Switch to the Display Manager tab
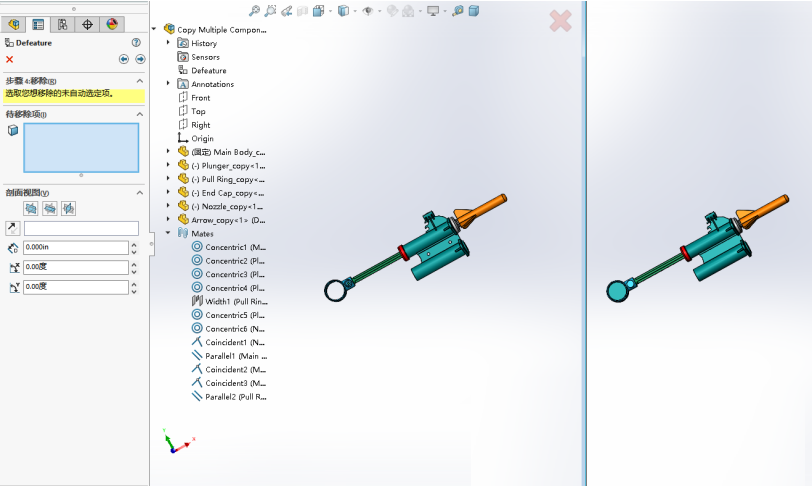The image size is (812, 486). click(111, 24)
